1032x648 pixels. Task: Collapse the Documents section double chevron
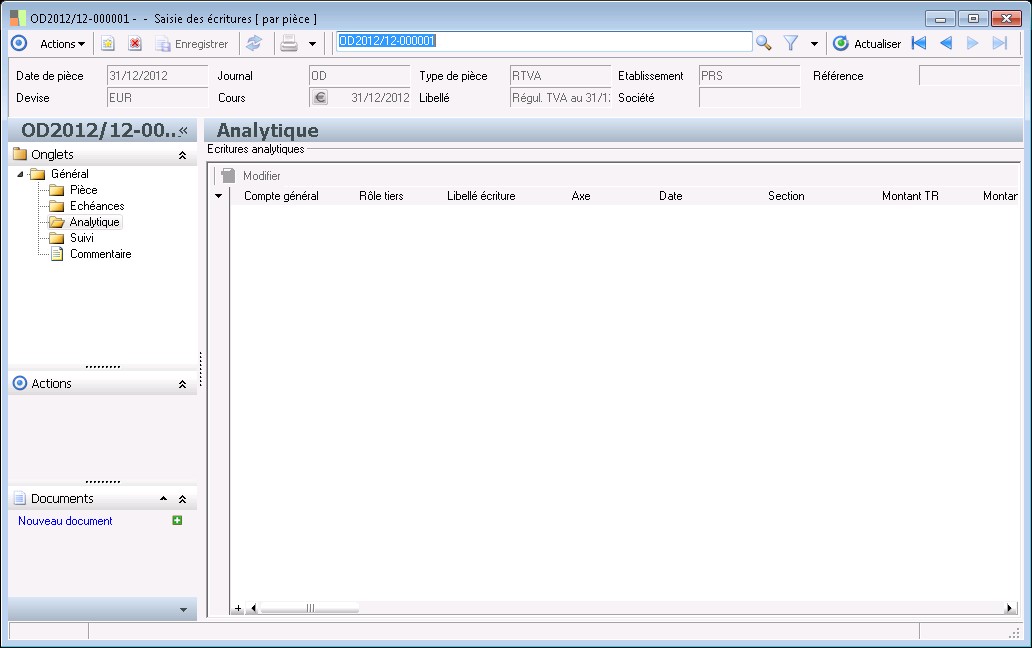pyautogui.click(x=182, y=499)
